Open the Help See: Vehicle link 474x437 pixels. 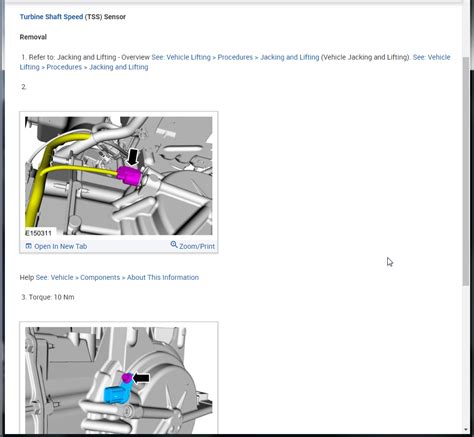point(54,277)
